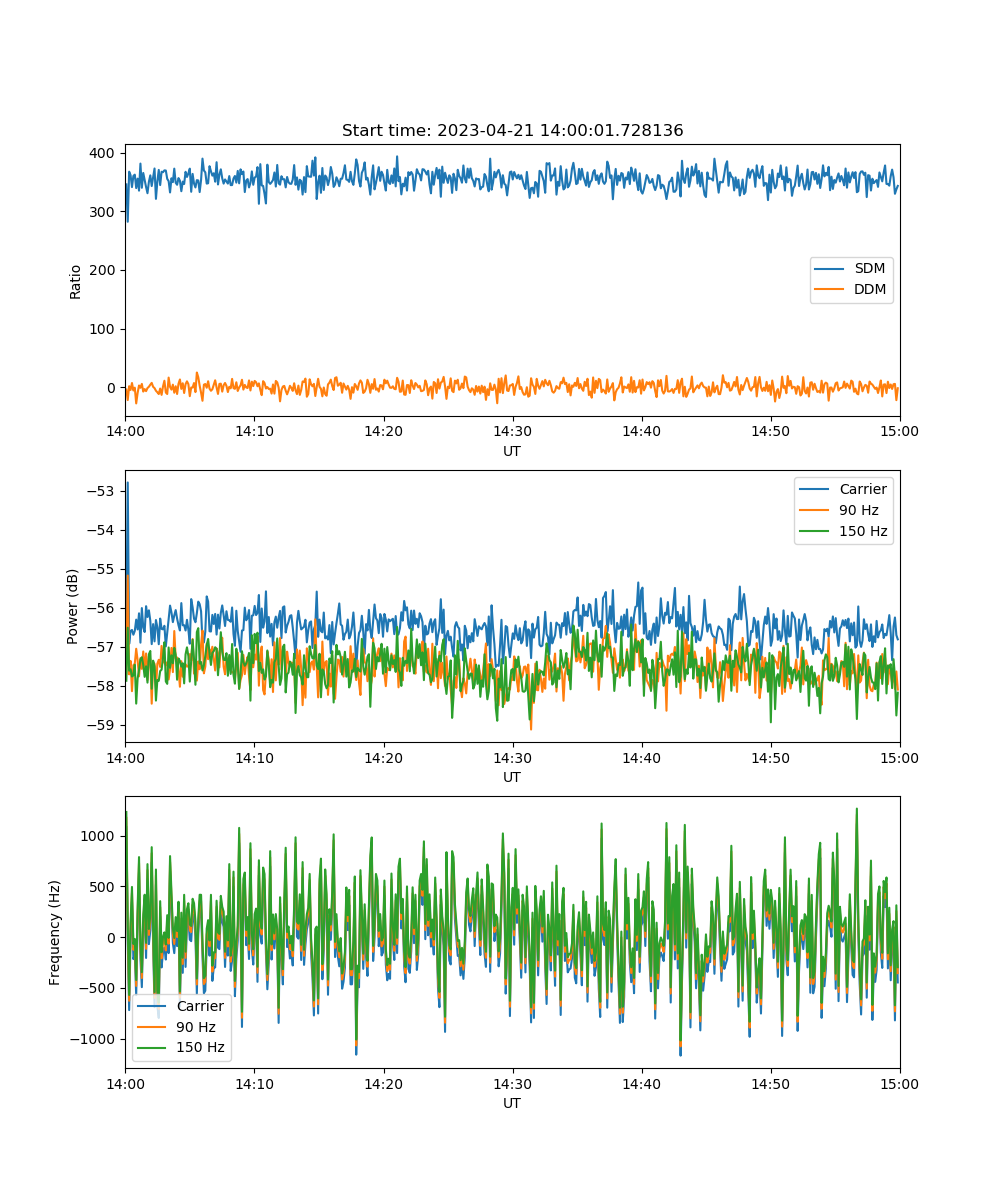Click the Ratio y-axis label
This screenshot has height=1200, width=1000.
click(76, 281)
